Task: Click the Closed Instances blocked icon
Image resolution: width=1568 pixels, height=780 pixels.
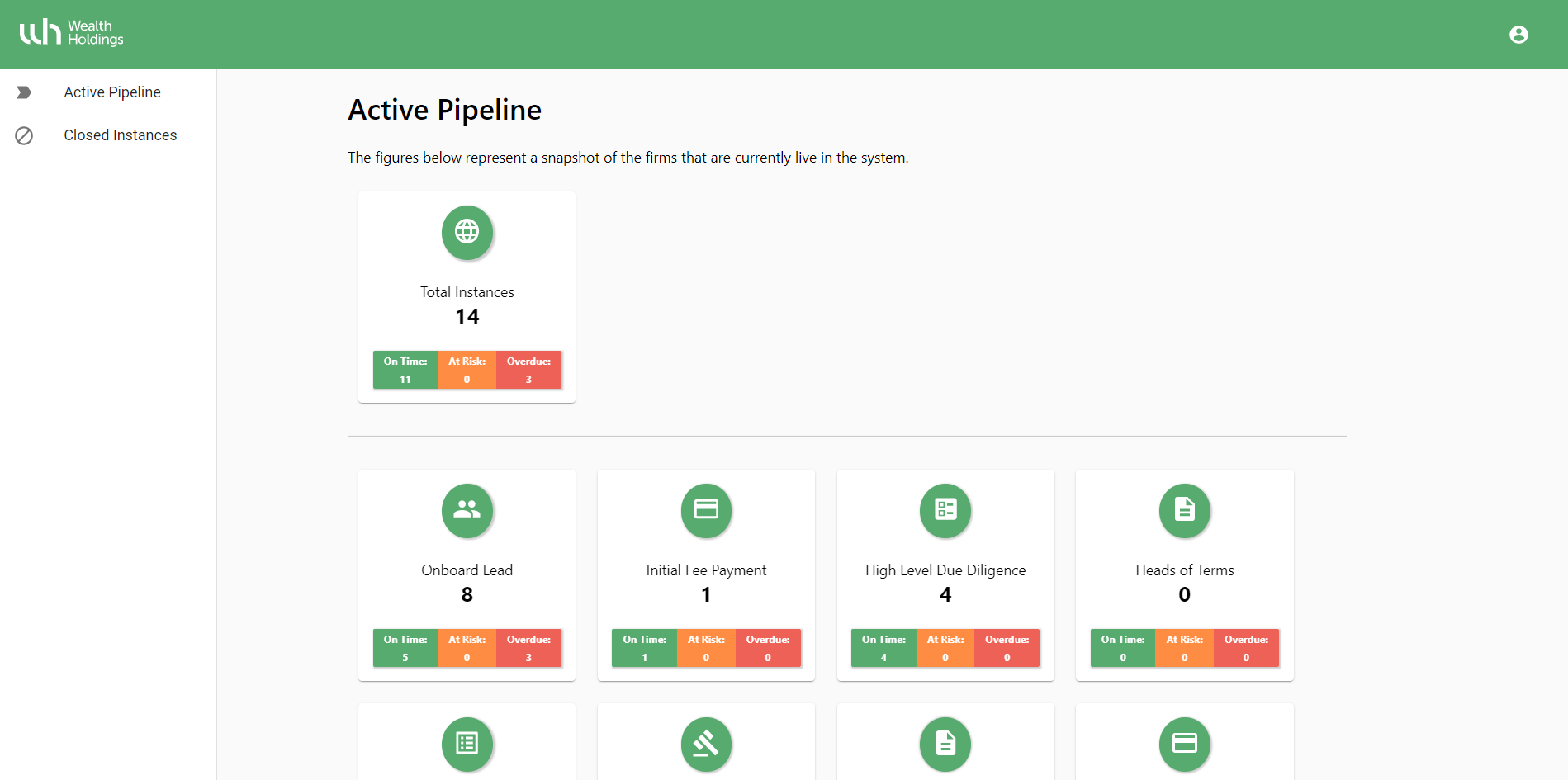Action: [24, 135]
